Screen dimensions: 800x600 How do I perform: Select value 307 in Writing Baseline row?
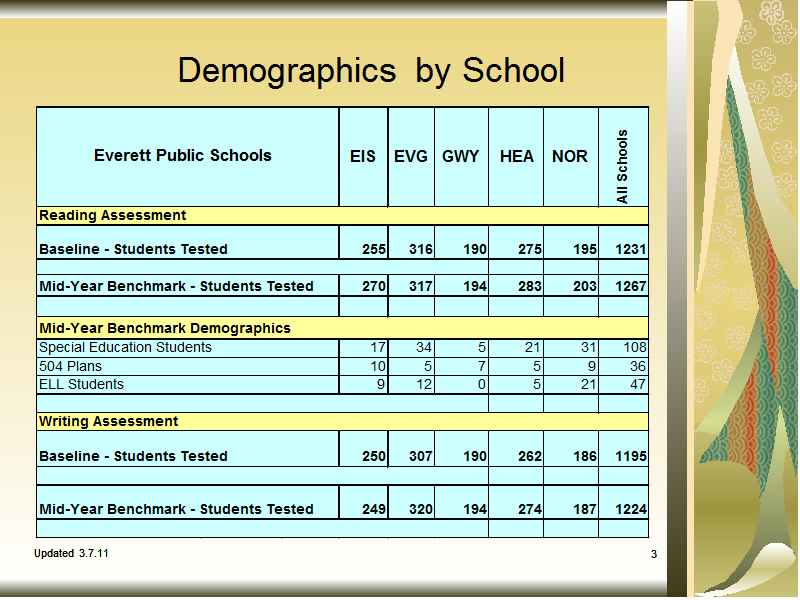pyautogui.click(x=421, y=456)
